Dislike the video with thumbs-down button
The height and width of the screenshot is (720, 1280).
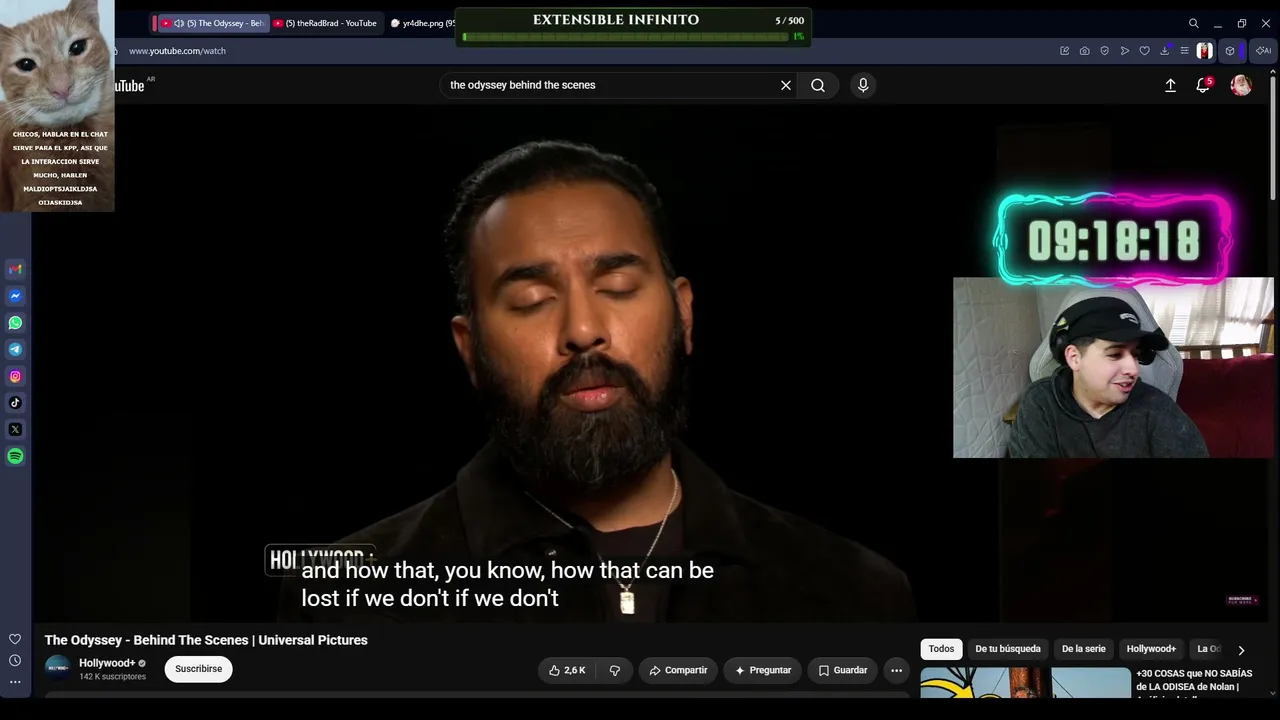coord(615,670)
